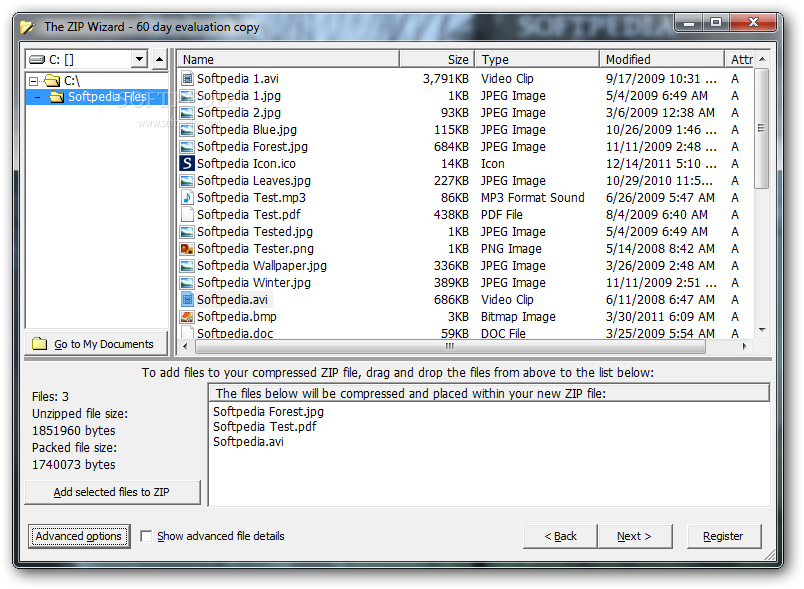Select the Softpedia Wallpaper.jpg file name
Viewport: 804px width, 589px height.
262,266
